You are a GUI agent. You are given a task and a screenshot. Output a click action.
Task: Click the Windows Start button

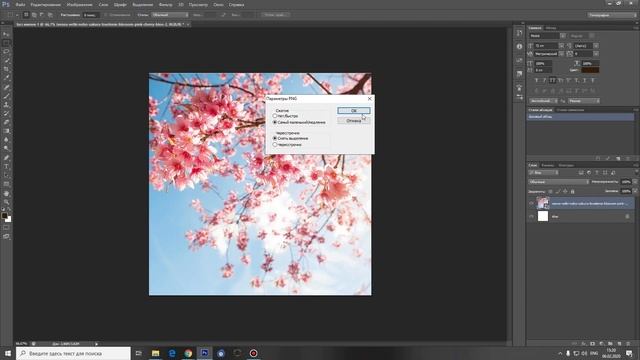click(x=8, y=353)
